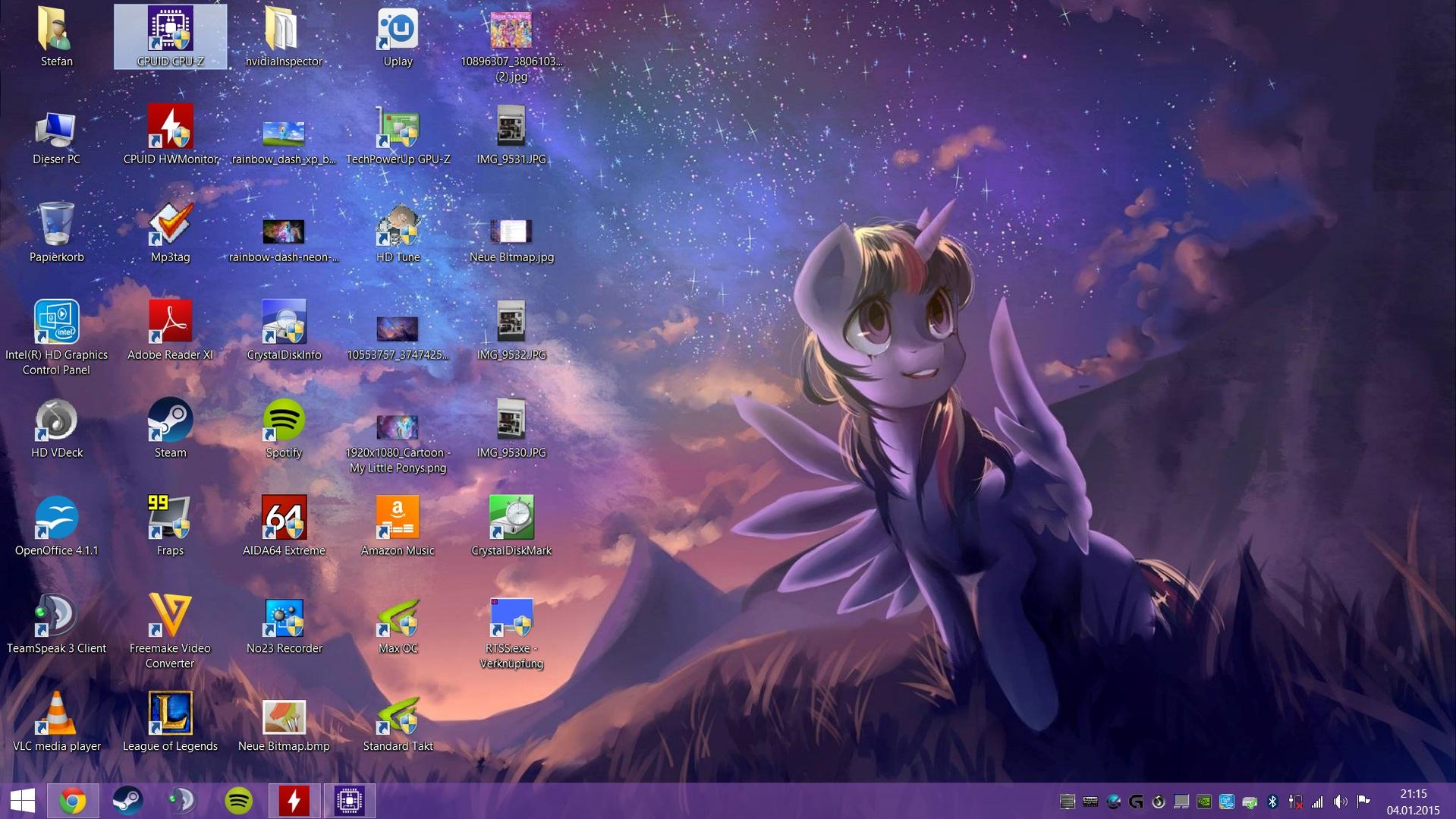The image size is (1456, 819).
Task: Open Dieser PC
Action: 56,137
